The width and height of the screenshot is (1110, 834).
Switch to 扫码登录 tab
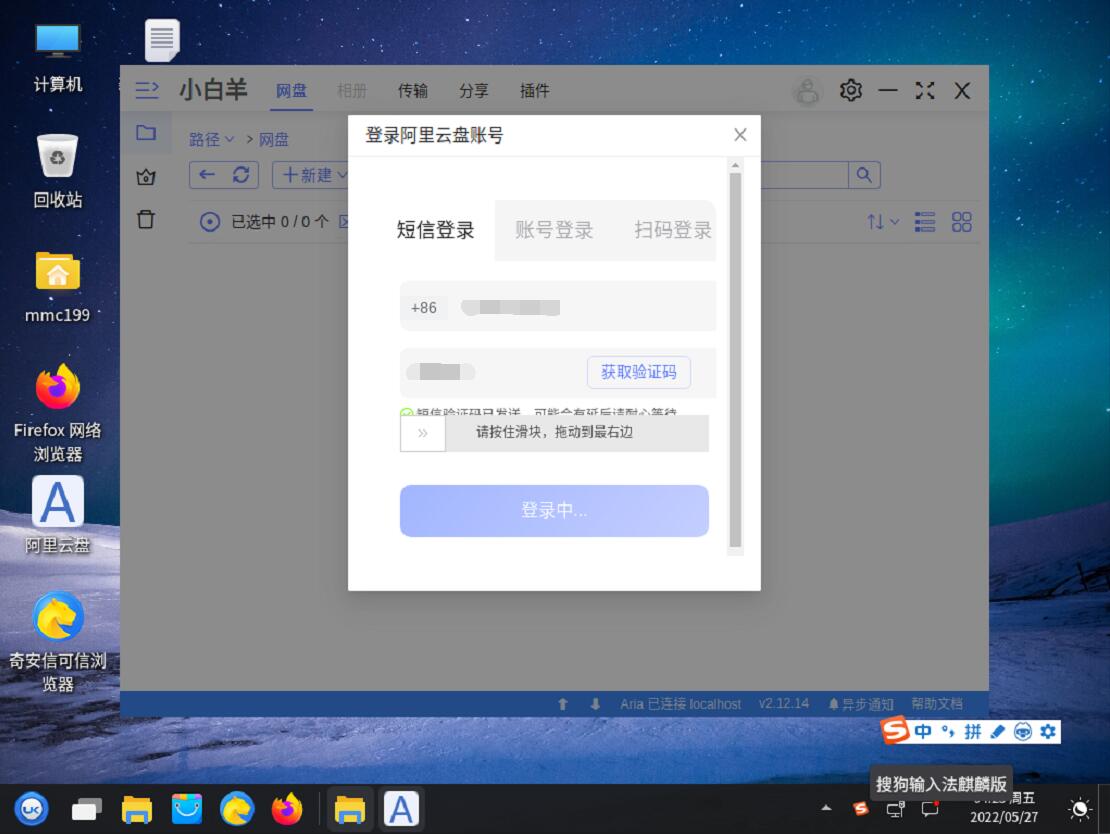[x=673, y=230]
